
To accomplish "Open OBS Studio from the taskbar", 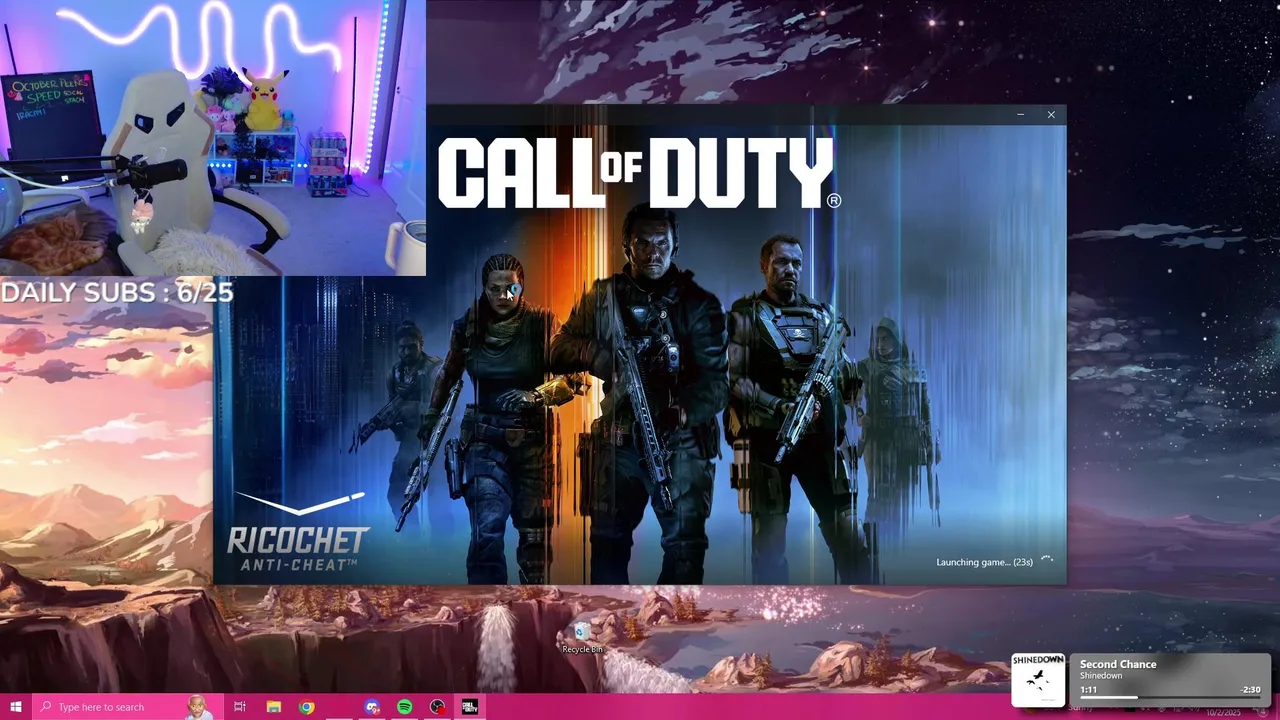I will [437, 707].
